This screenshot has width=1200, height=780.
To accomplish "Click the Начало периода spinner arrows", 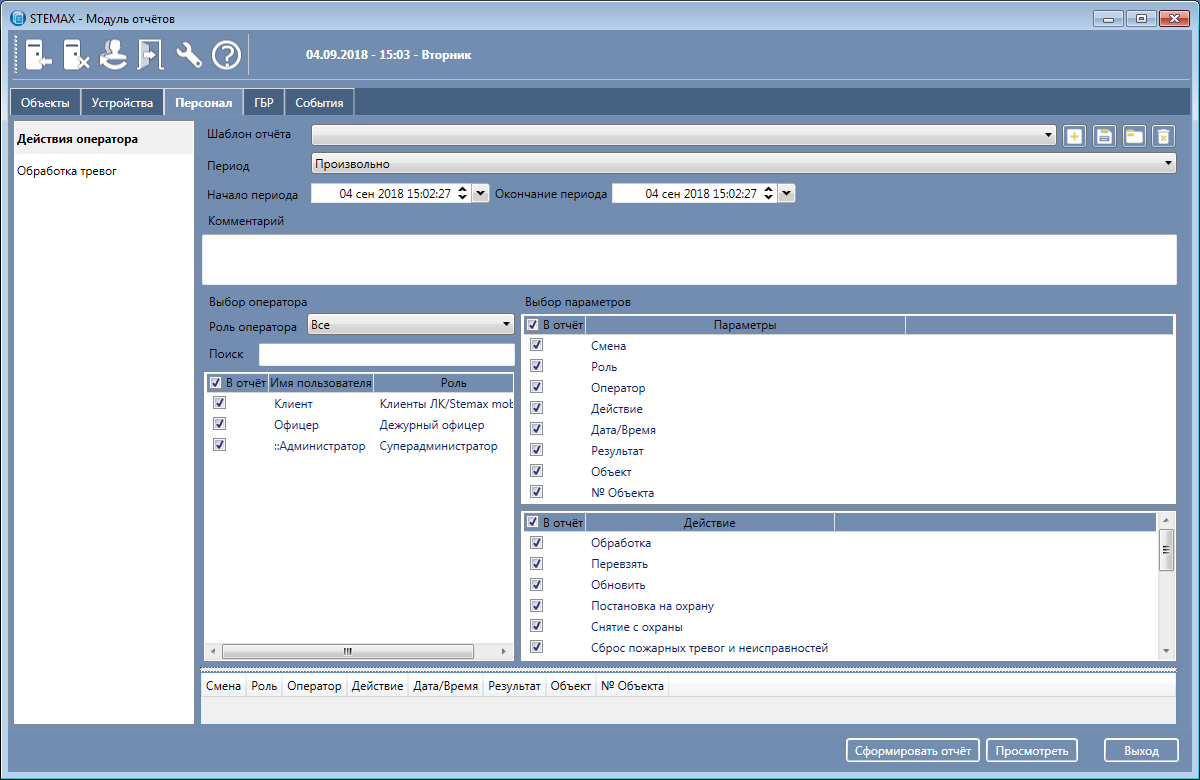I will [x=462, y=194].
